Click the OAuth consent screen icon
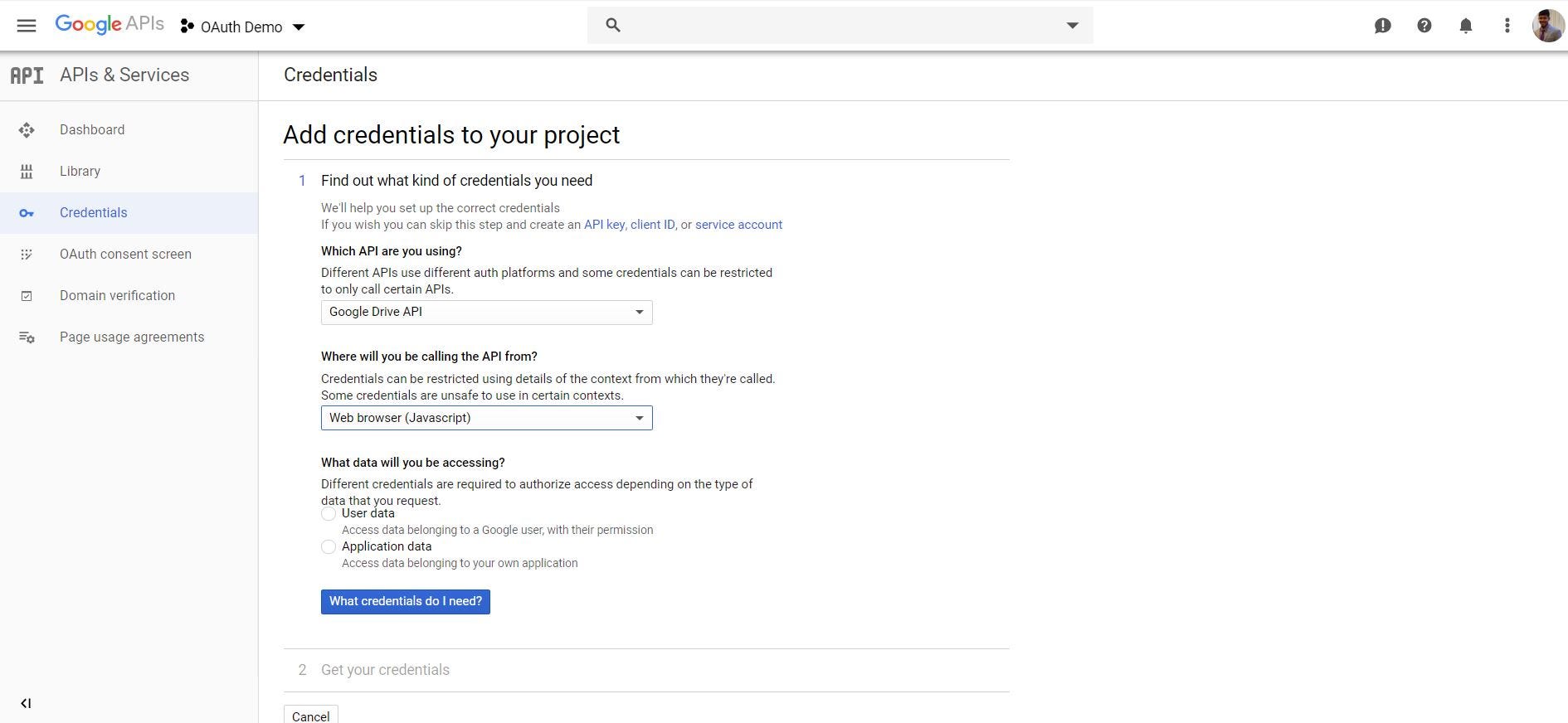This screenshot has width=1568, height=723. pyautogui.click(x=27, y=255)
